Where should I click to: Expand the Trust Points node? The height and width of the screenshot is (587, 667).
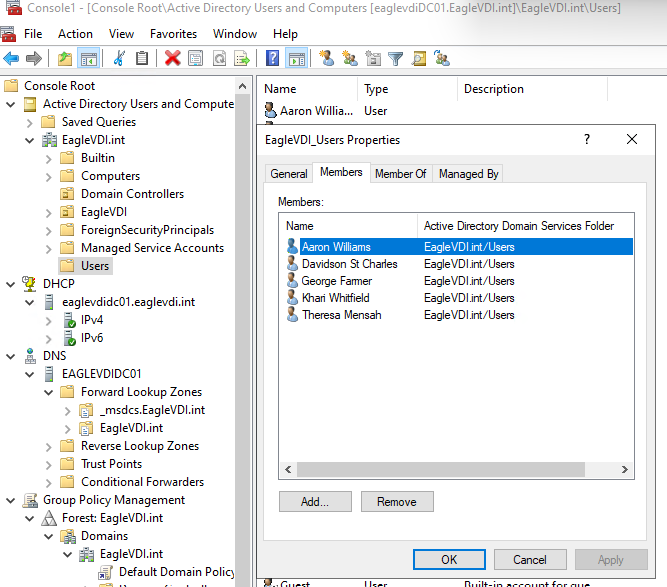pyautogui.click(x=48, y=464)
